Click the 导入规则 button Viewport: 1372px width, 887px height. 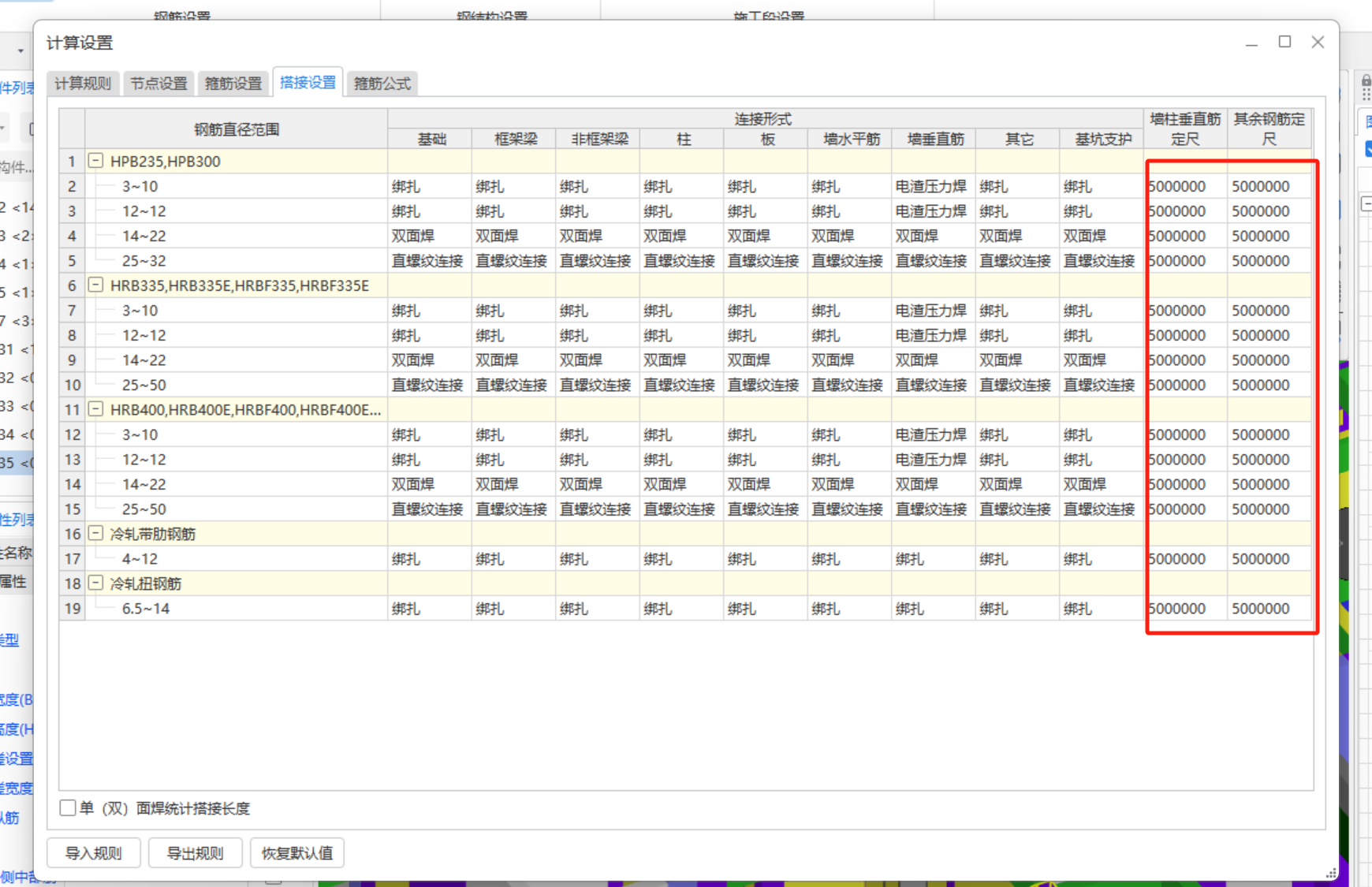94,853
